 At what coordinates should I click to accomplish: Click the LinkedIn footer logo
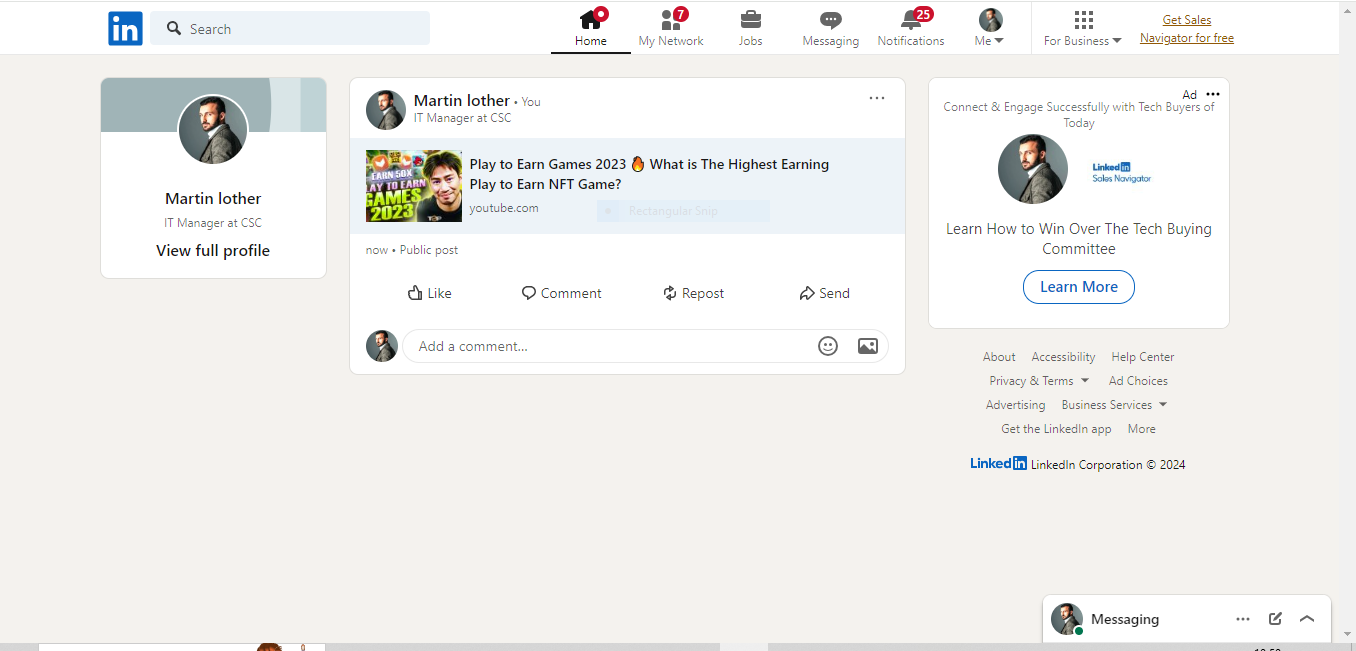click(998, 463)
